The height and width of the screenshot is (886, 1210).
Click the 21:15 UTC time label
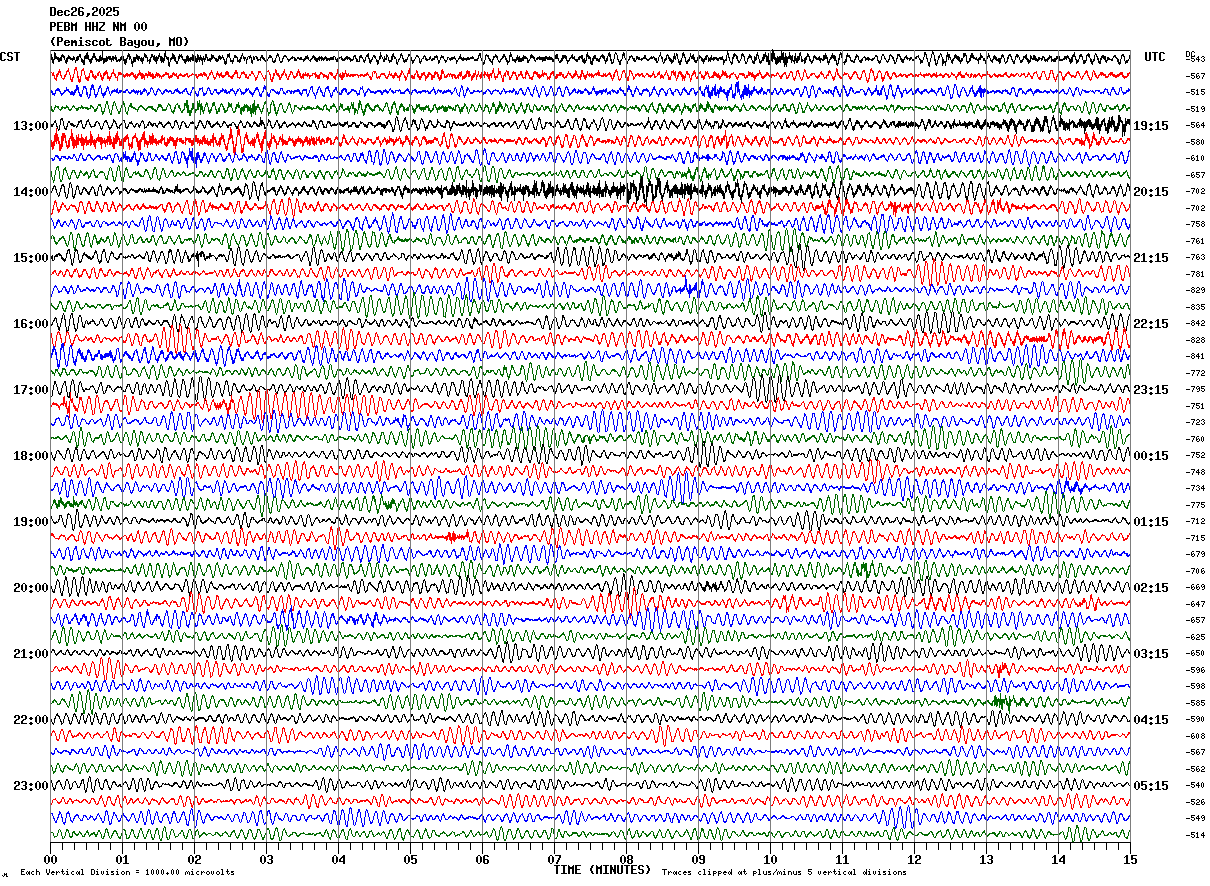coord(1151,258)
